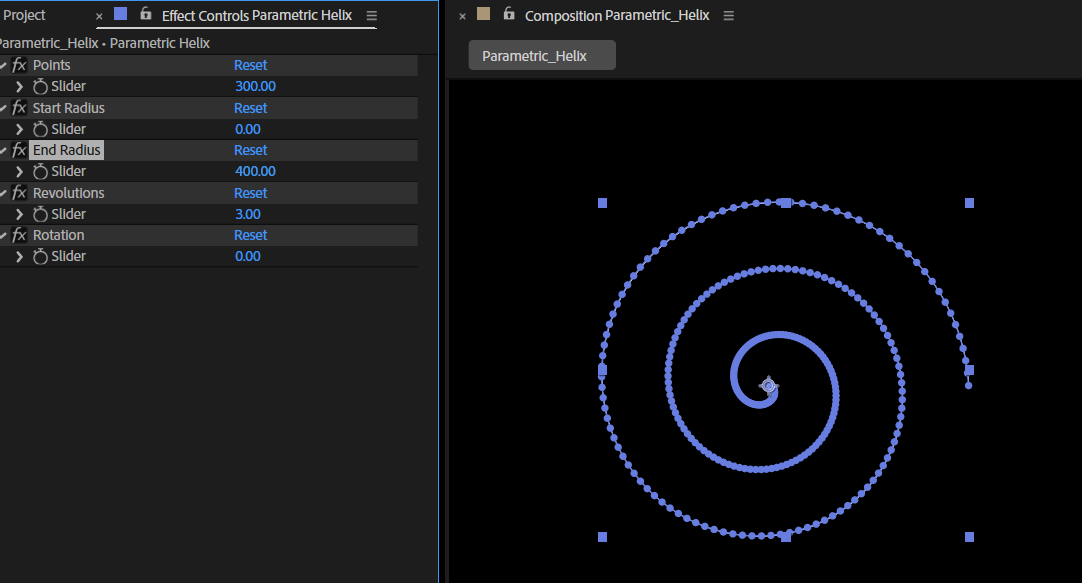
Task: Select the Composition Parametric_Helix panel tab
Action: click(617, 16)
